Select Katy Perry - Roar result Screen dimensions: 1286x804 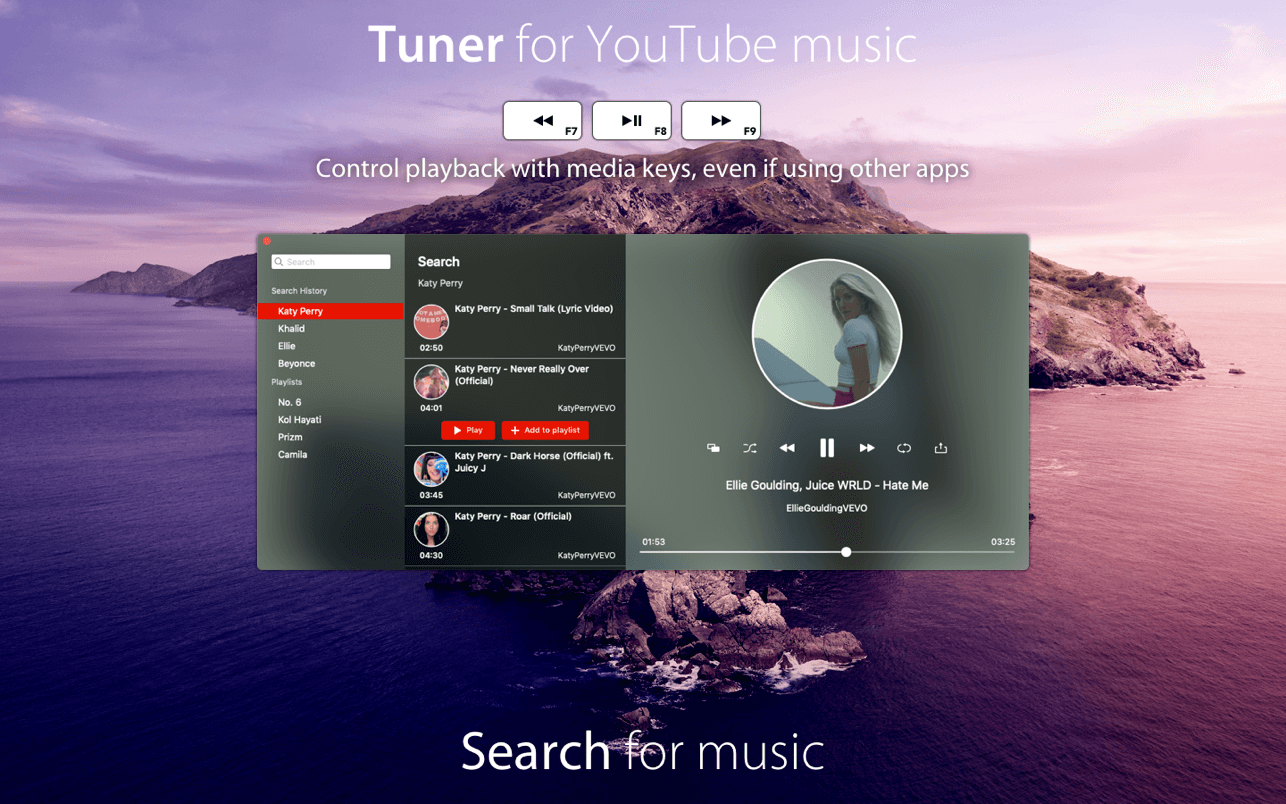pyautogui.click(x=515, y=536)
